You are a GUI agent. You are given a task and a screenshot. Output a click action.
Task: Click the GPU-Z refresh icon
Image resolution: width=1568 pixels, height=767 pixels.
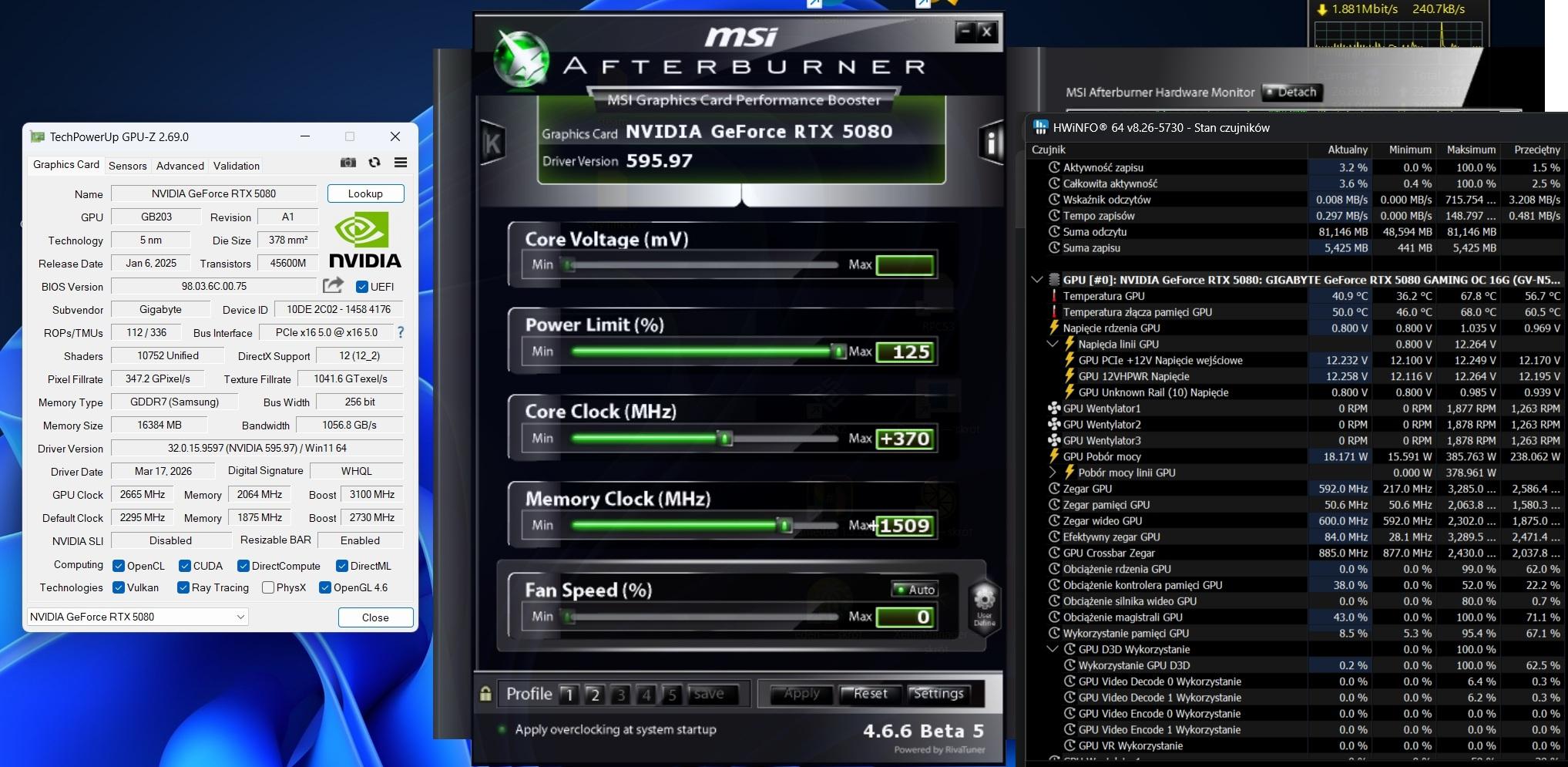(x=374, y=163)
